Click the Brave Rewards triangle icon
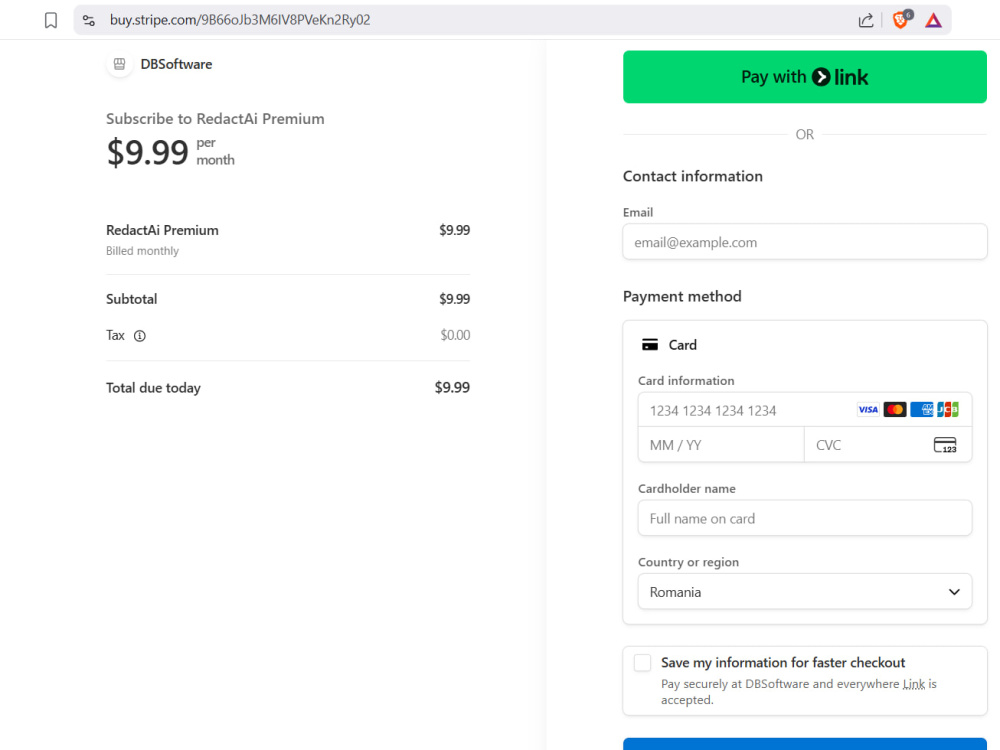Viewport: 1000px width, 750px height. pos(933,20)
